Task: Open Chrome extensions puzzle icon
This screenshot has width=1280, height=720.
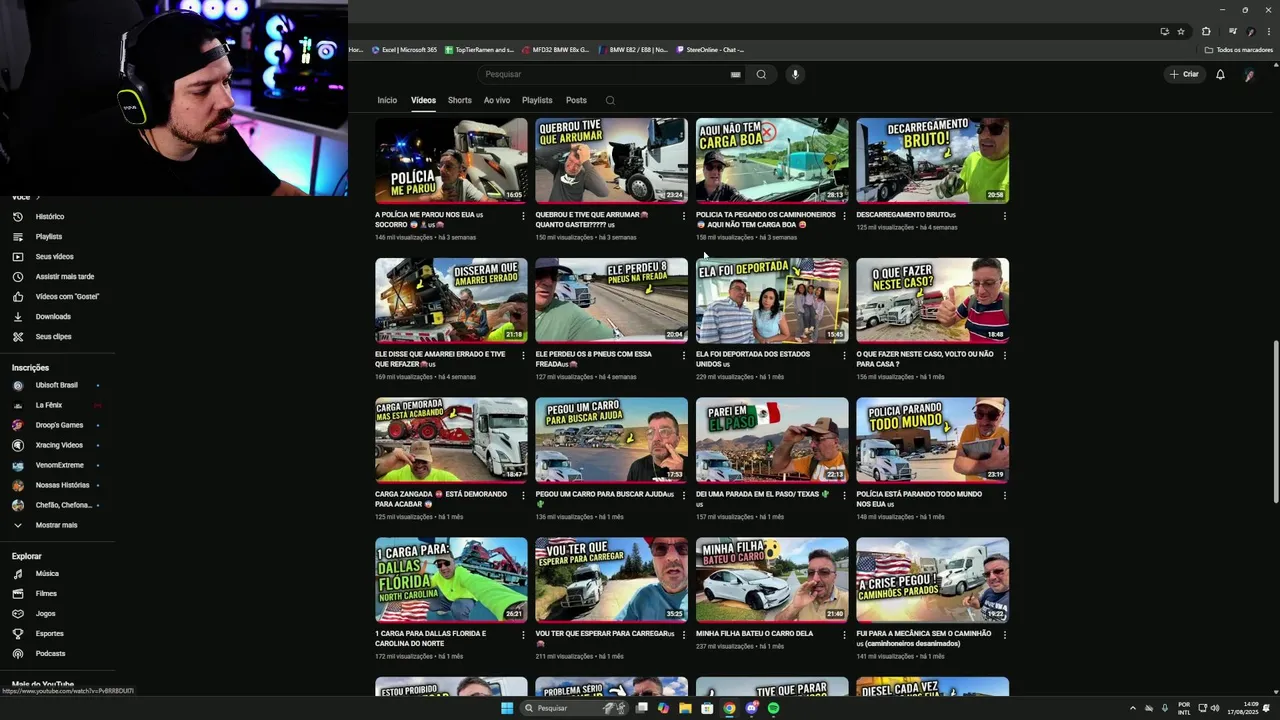Action: (1206, 31)
